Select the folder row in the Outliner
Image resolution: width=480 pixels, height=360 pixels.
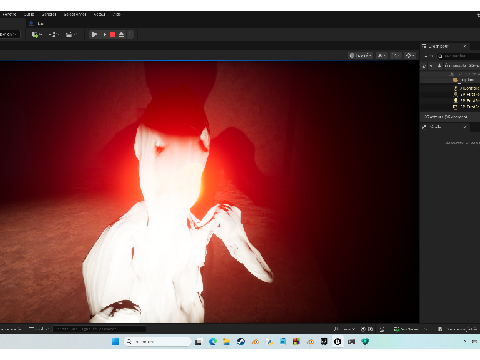[x=450, y=80]
